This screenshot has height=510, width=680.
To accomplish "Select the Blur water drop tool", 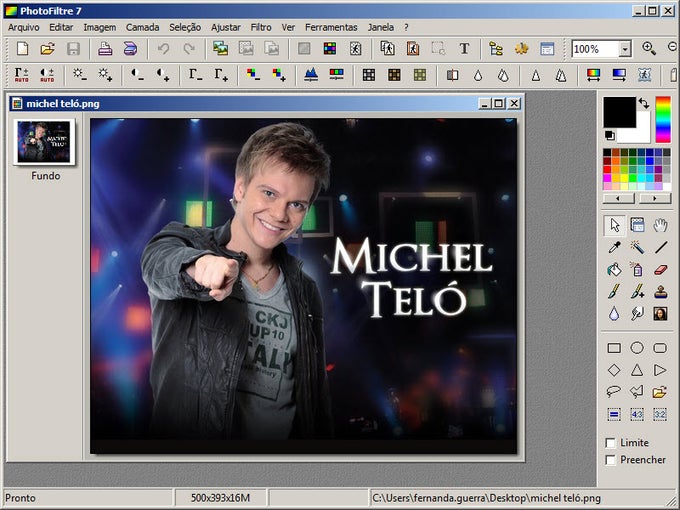I will (x=614, y=313).
